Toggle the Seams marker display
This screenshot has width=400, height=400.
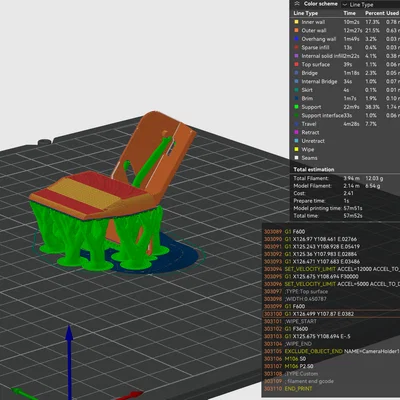pyautogui.click(x=346, y=158)
